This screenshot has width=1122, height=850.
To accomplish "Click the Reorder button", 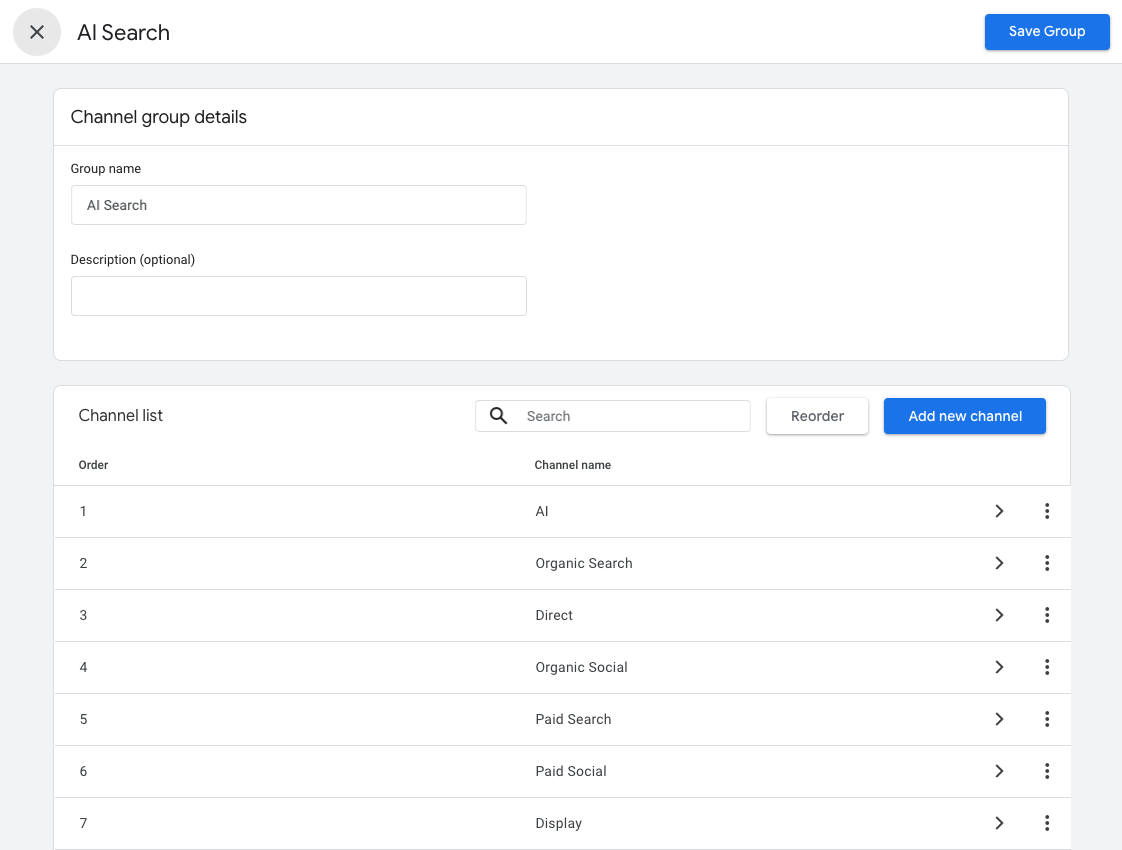I will tap(817, 416).
